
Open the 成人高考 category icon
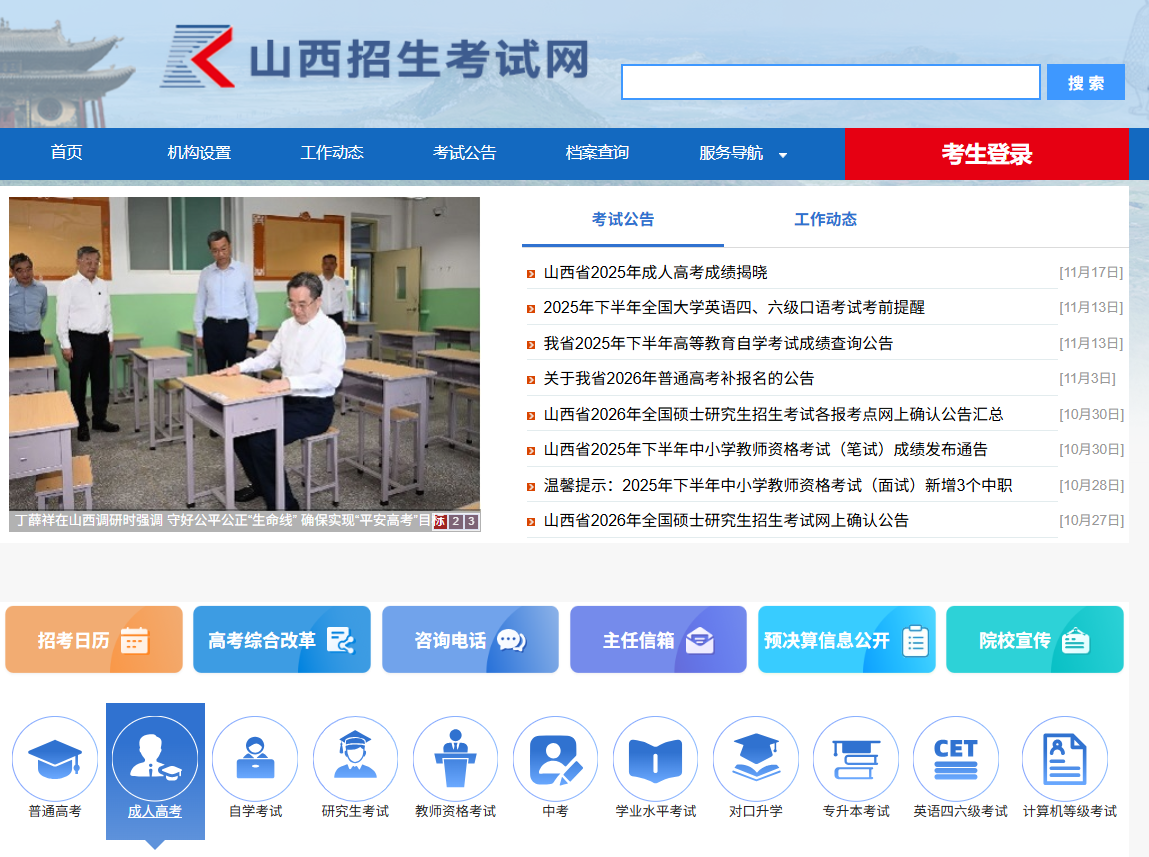coord(155,758)
